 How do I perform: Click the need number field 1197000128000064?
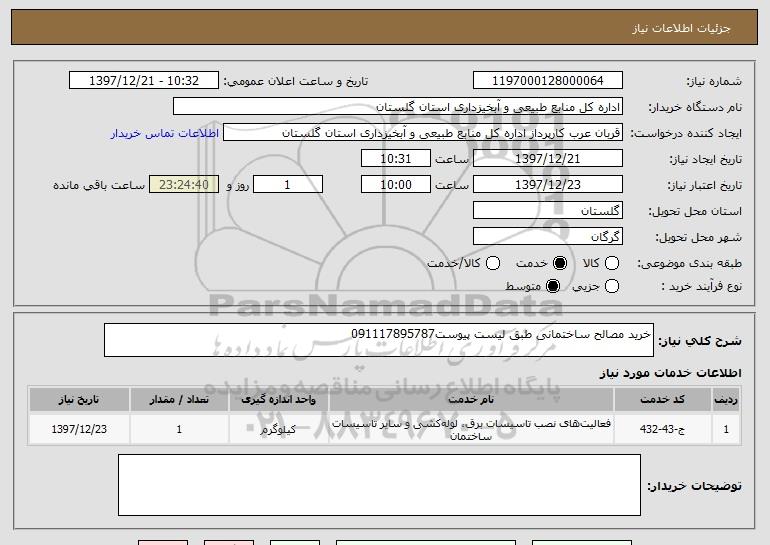click(x=548, y=81)
